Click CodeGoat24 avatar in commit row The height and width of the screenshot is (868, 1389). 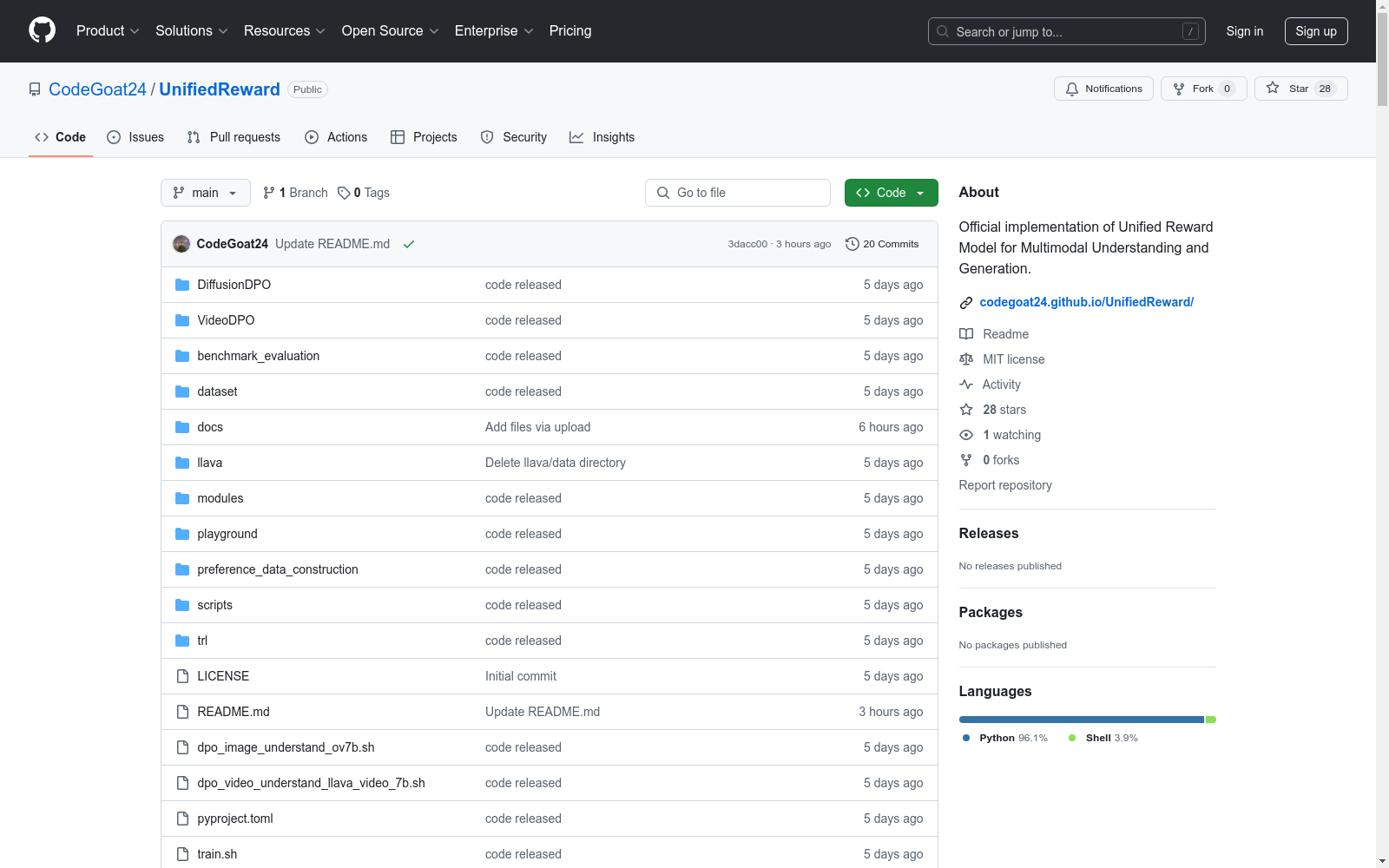181,244
